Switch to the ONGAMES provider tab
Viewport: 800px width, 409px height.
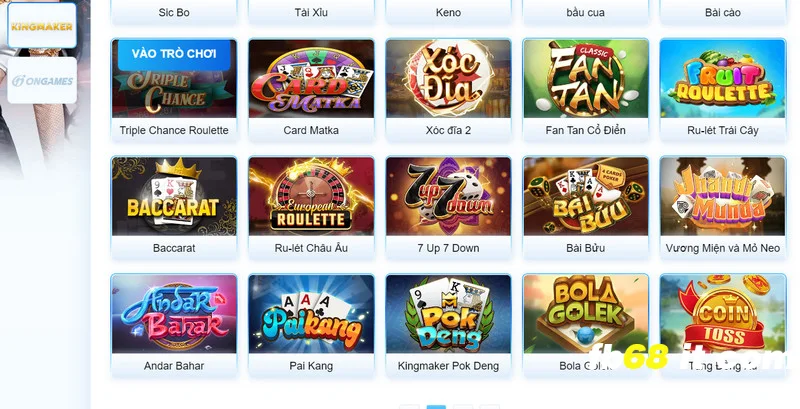42,81
